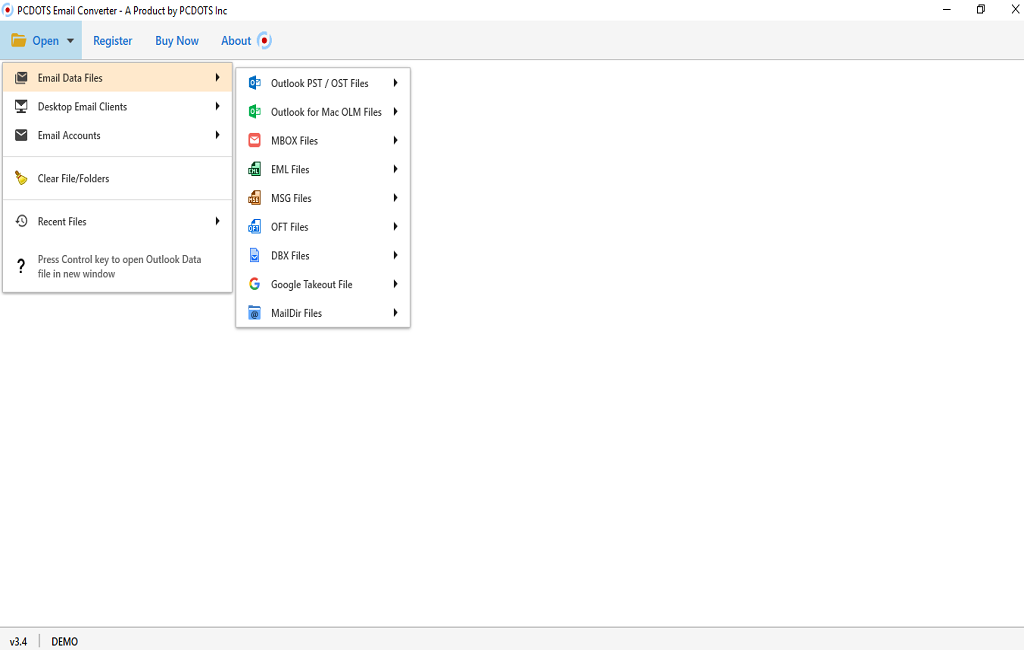Click the MSG Files icon
This screenshot has width=1024, height=650.
tap(255, 198)
